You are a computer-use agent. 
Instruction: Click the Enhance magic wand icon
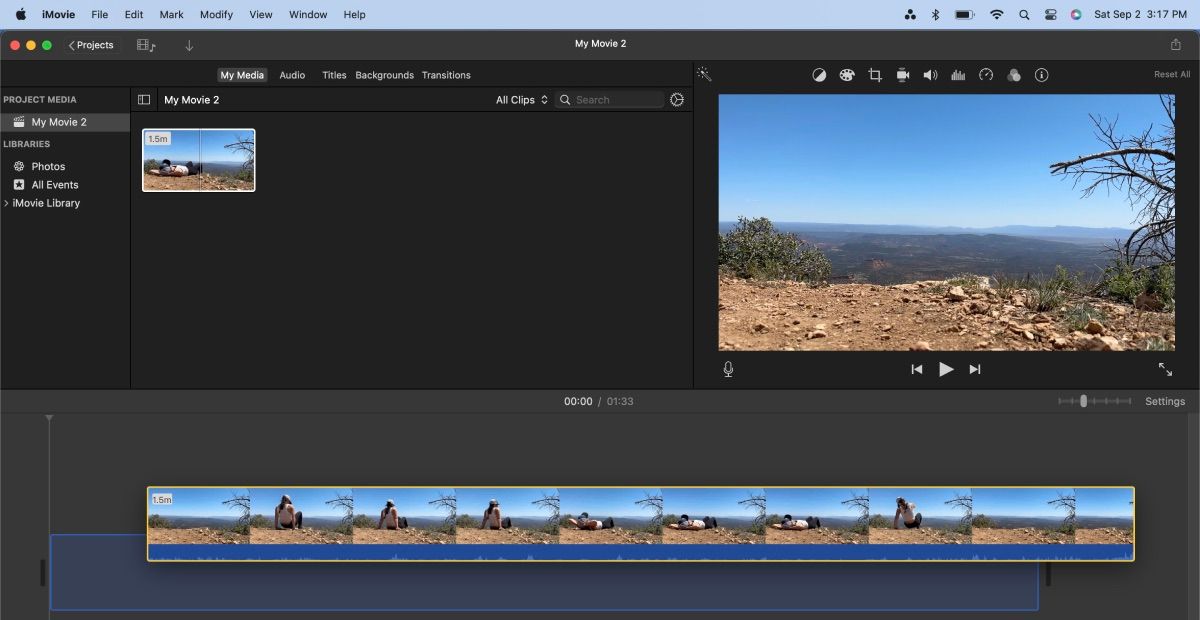(704, 74)
